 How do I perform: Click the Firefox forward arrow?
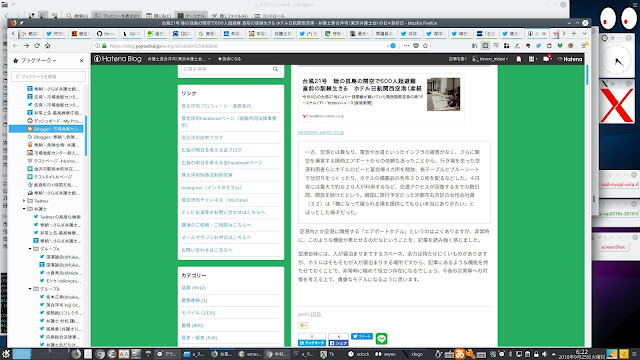pos(26,46)
